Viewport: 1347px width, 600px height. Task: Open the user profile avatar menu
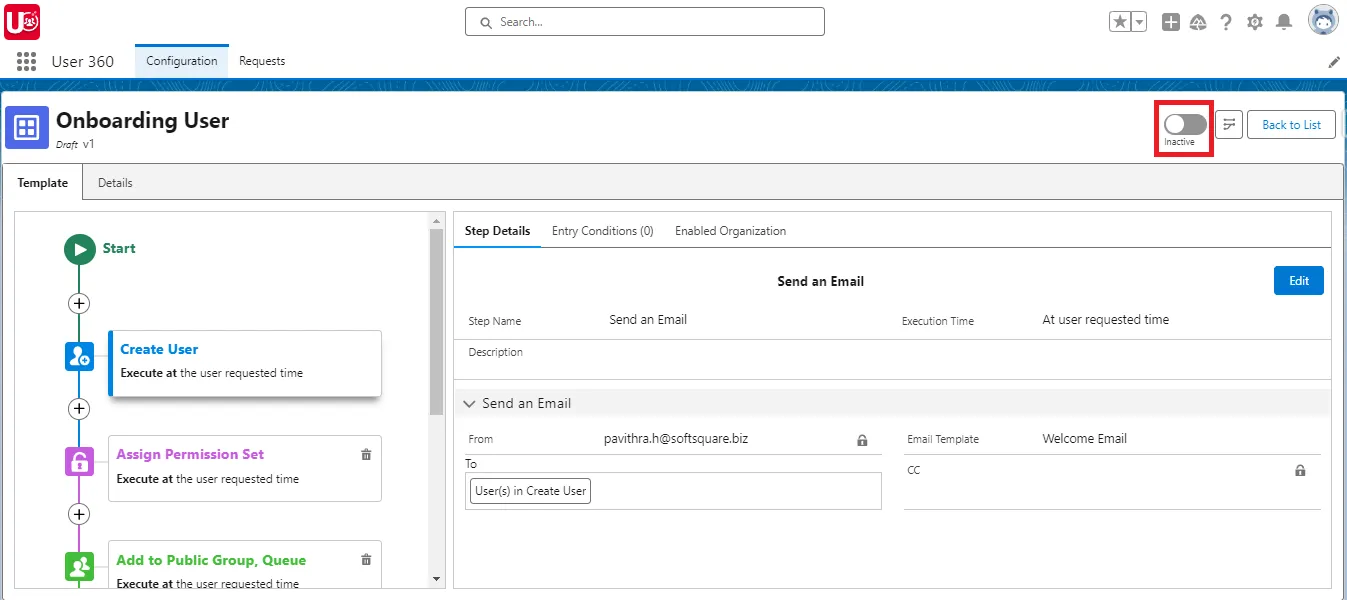(1322, 19)
